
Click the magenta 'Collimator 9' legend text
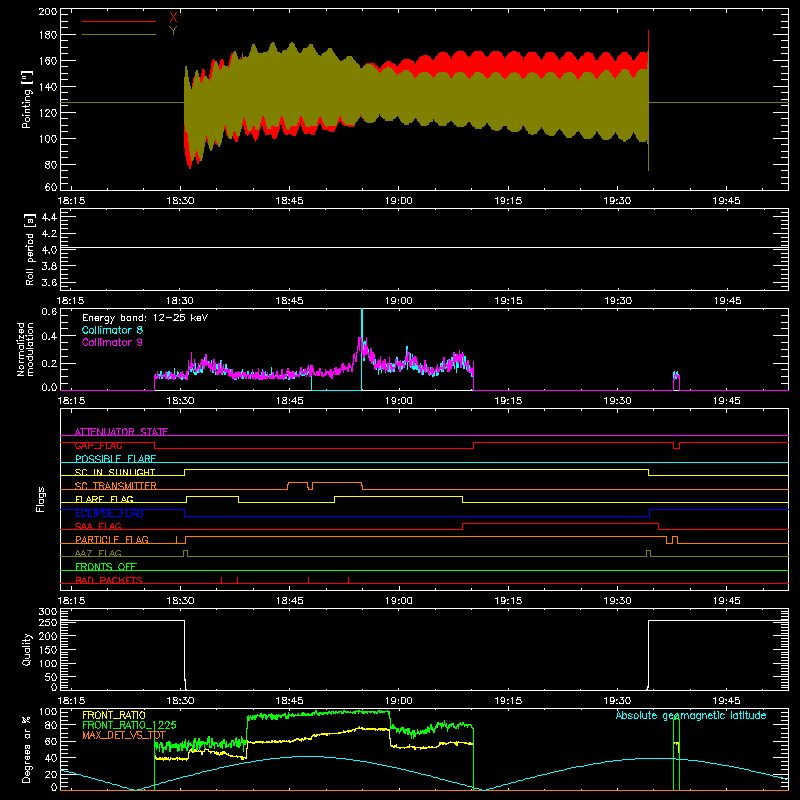(112, 342)
